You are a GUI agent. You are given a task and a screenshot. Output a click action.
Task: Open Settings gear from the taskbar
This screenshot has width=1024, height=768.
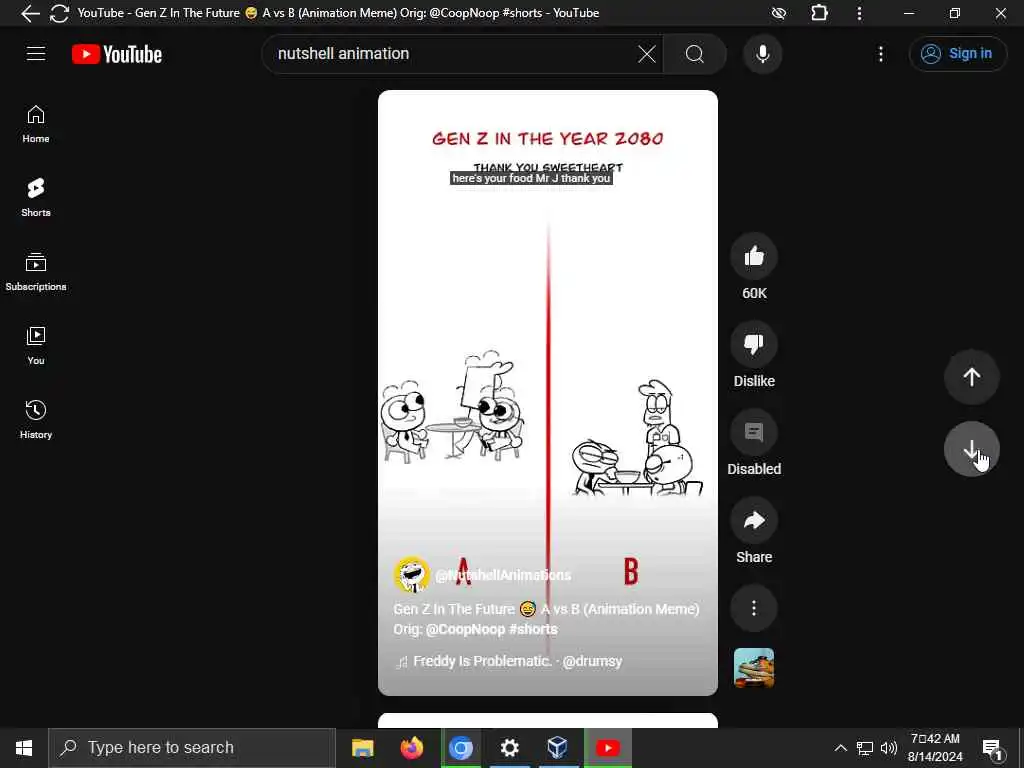coord(509,748)
